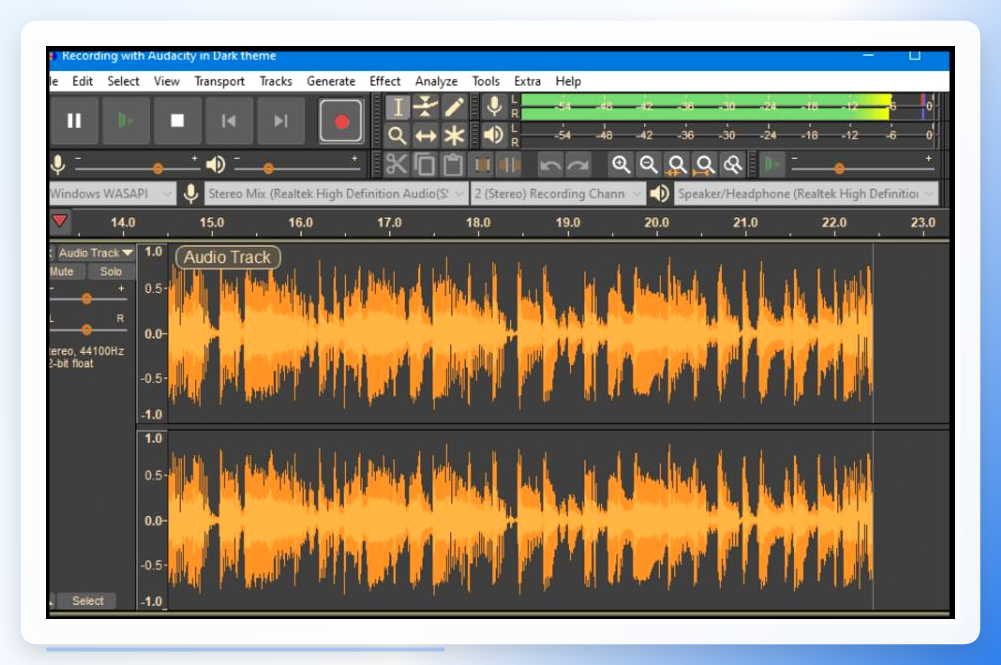Screen dimensions: 1001x665
Task: Open the Tools menu
Action: coord(486,81)
